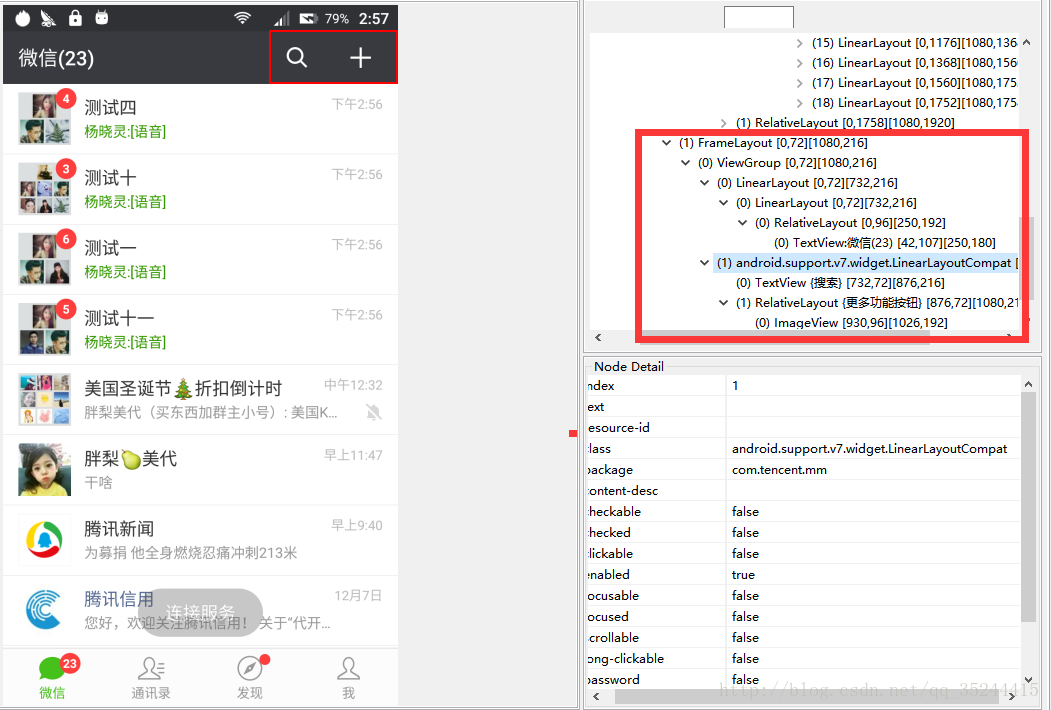Click the blank tab box above hierarchy tree
The width and height of the screenshot is (1051, 710).
point(759,17)
